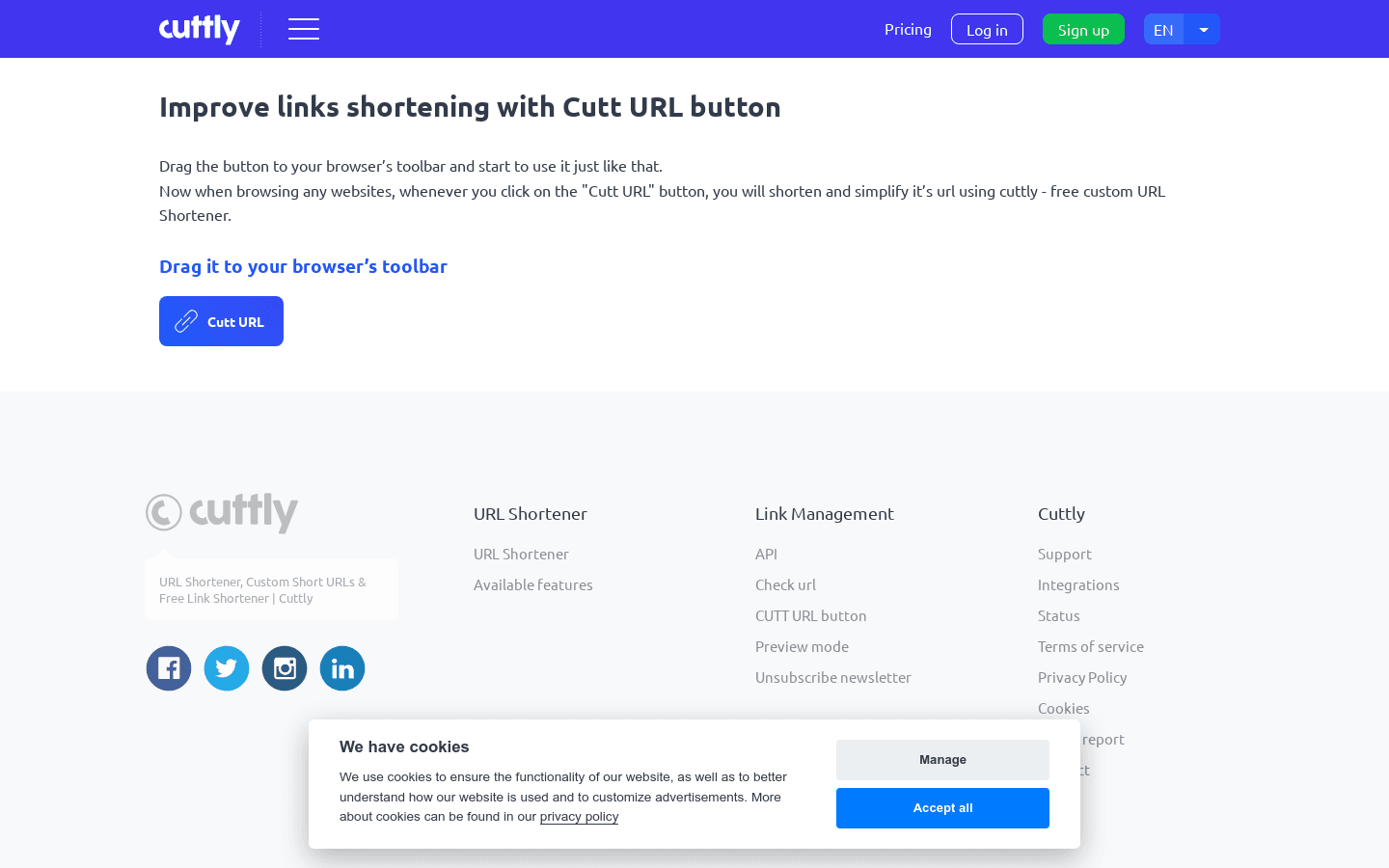Visit Cuttly's LinkedIn page
Image resolution: width=1389 pixels, height=868 pixels.
point(342,667)
